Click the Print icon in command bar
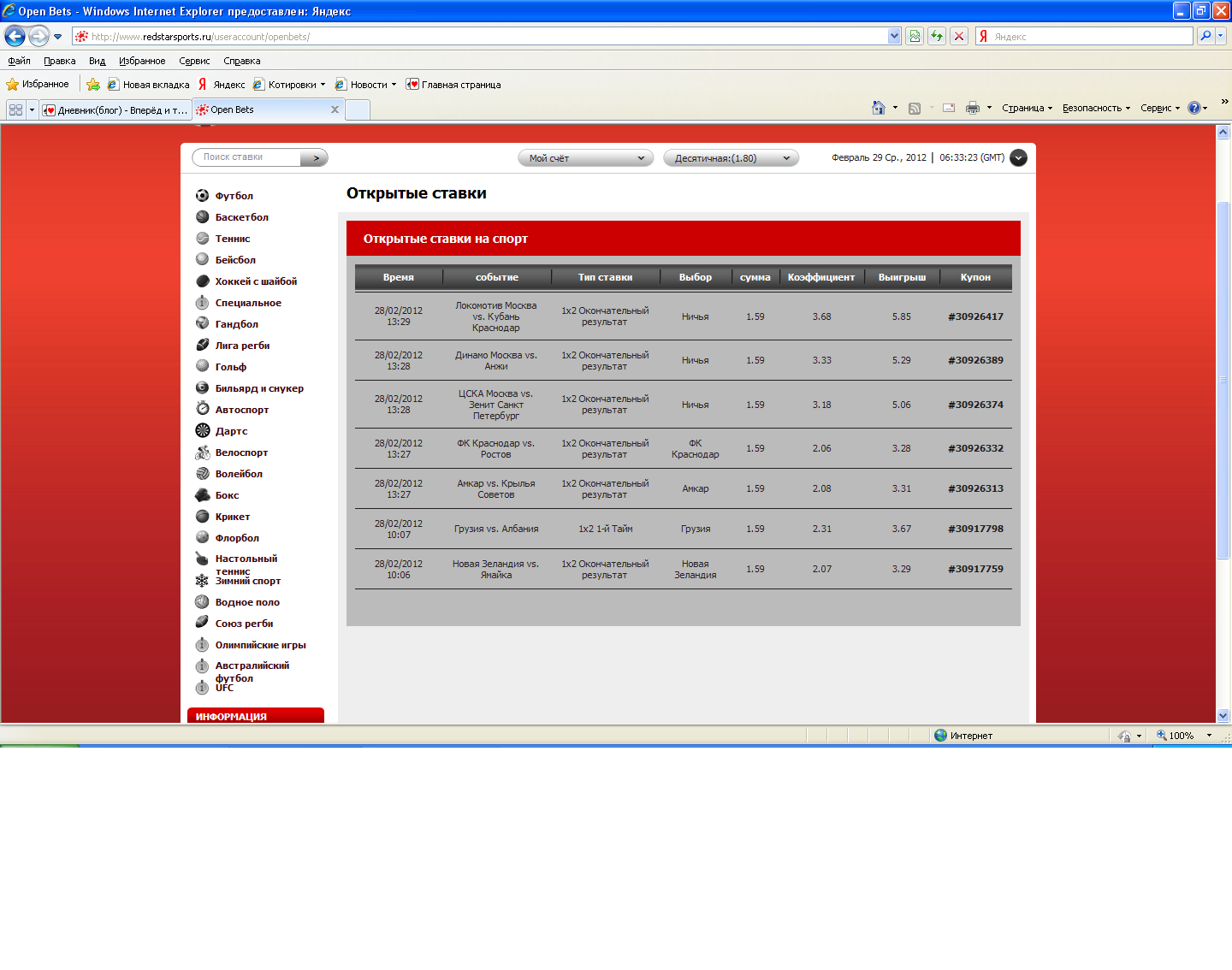 click(972, 108)
